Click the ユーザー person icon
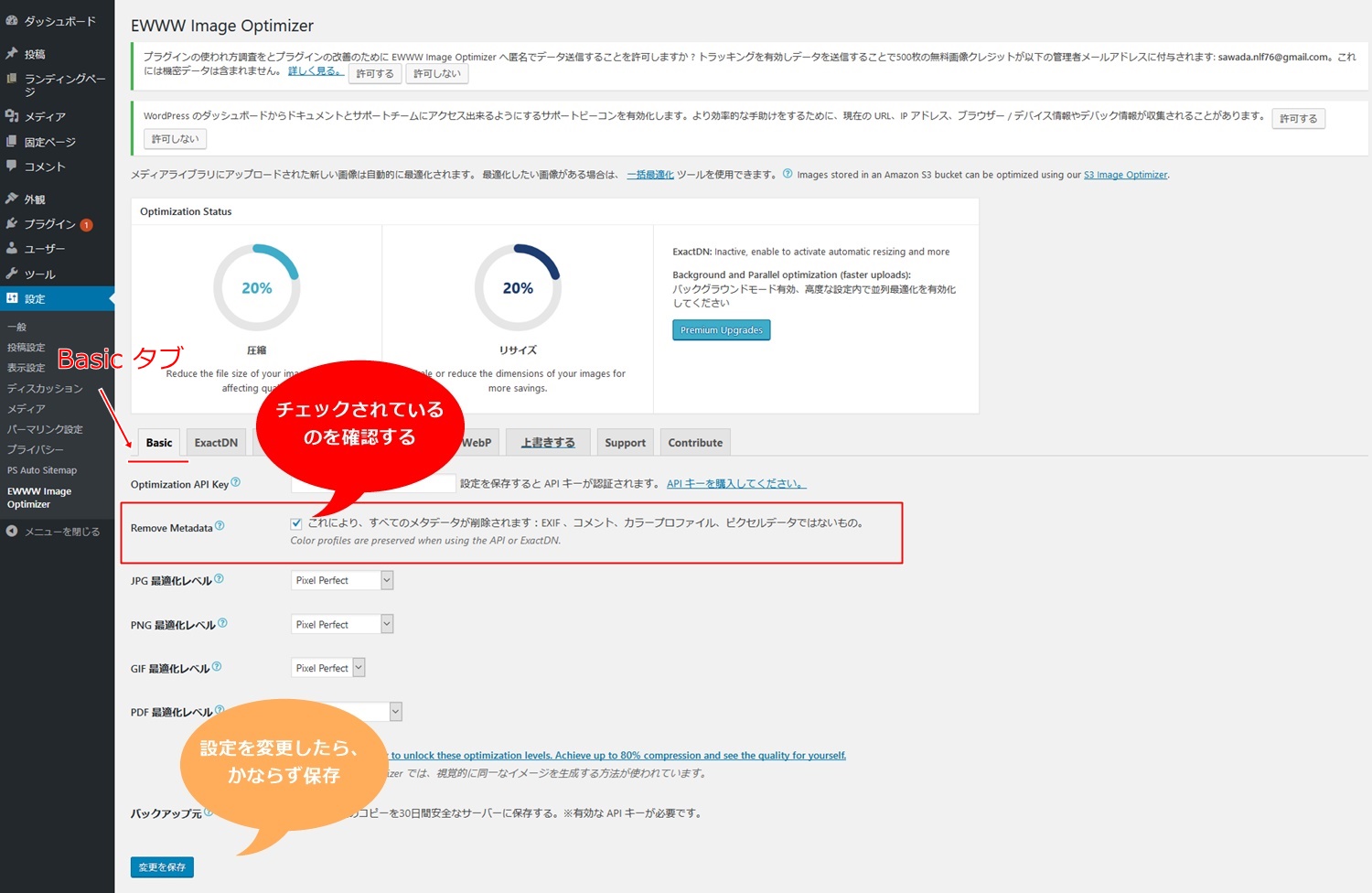The width and height of the screenshot is (1372, 893). [12, 248]
